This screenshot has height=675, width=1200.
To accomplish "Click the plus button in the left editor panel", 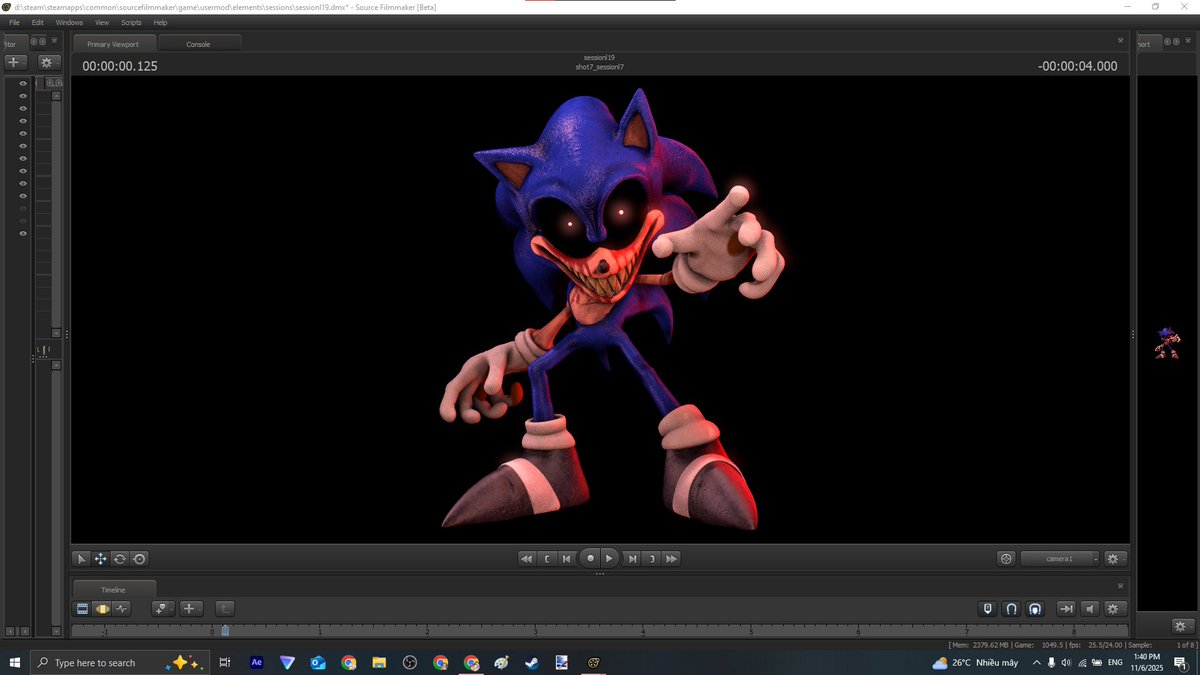I will click(15, 62).
